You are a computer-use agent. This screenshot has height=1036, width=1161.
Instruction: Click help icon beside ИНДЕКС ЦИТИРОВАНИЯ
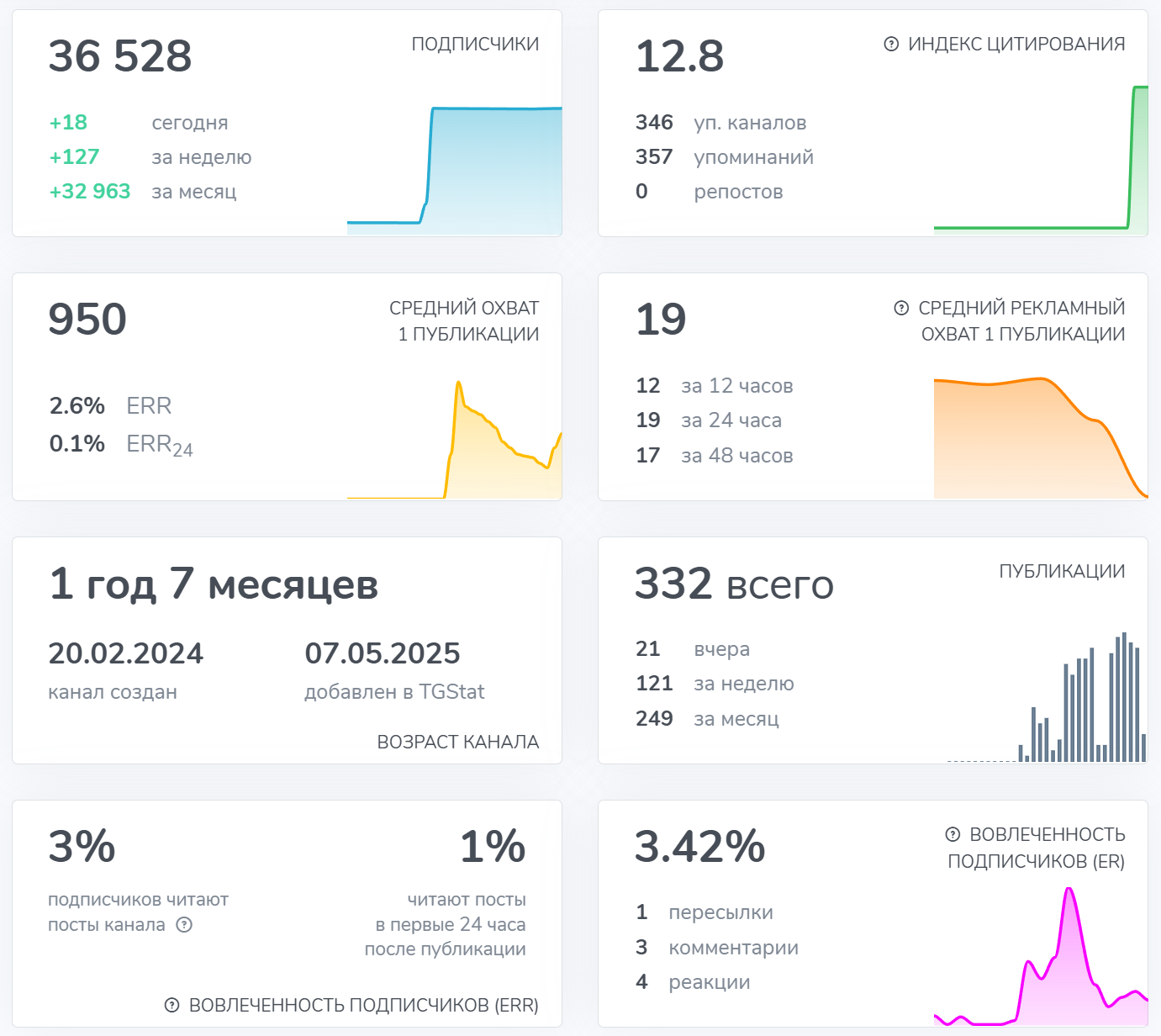click(891, 45)
